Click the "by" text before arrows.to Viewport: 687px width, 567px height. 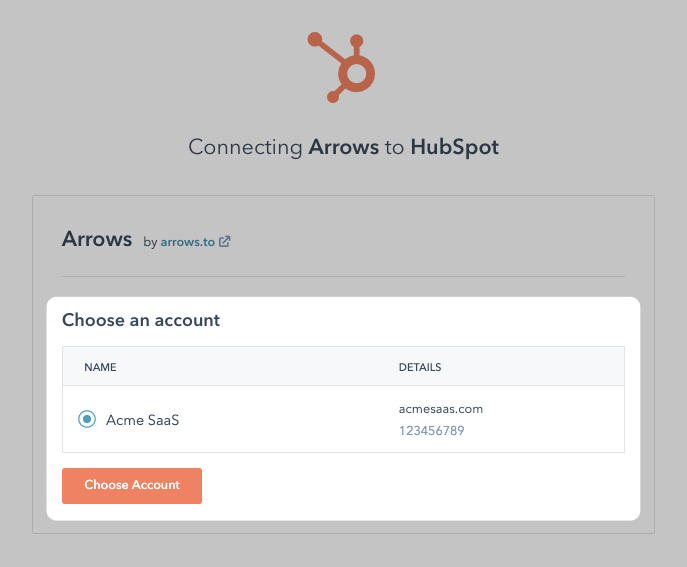point(150,241)
